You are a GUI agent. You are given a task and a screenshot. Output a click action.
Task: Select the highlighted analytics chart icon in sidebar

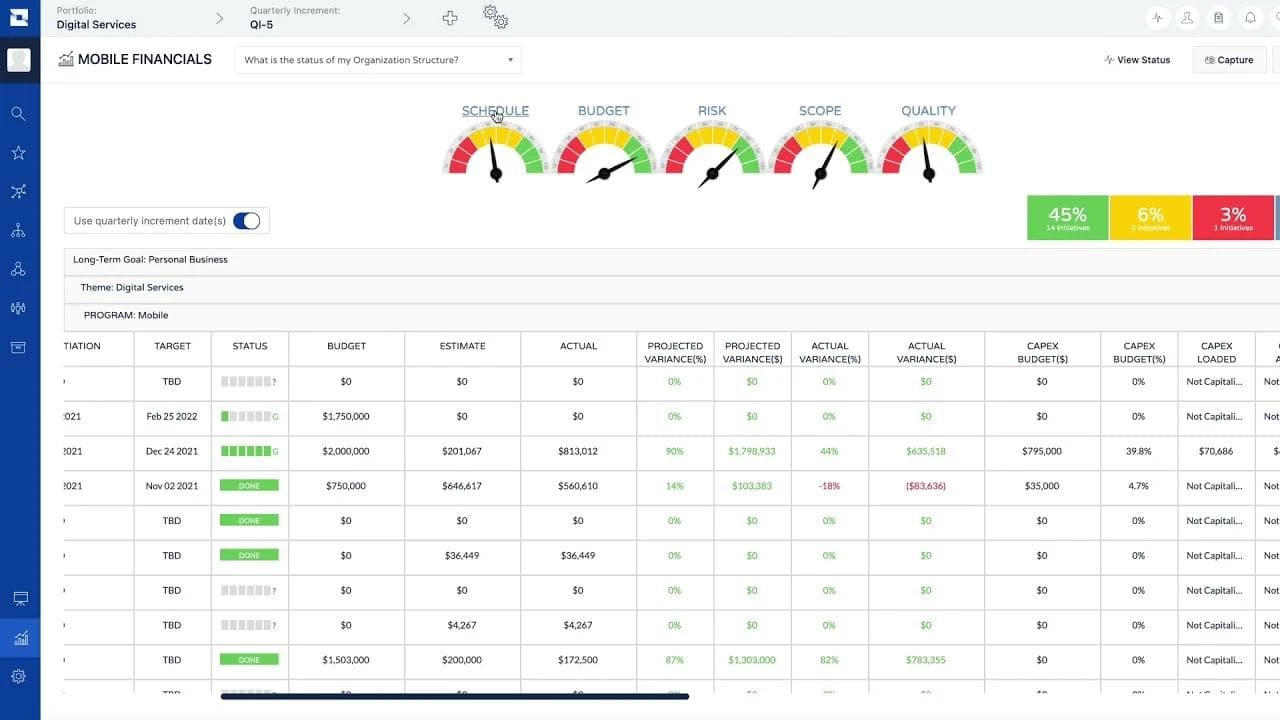(18, 637)
